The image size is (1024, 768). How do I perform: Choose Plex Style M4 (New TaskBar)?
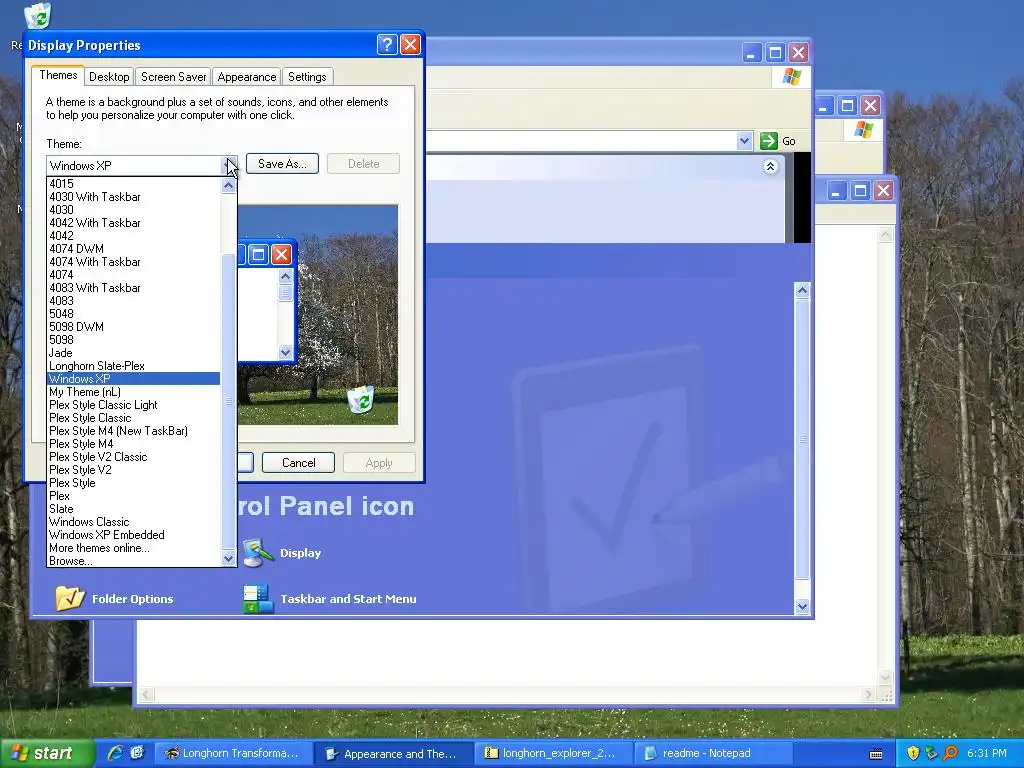(x=134, y=431)
